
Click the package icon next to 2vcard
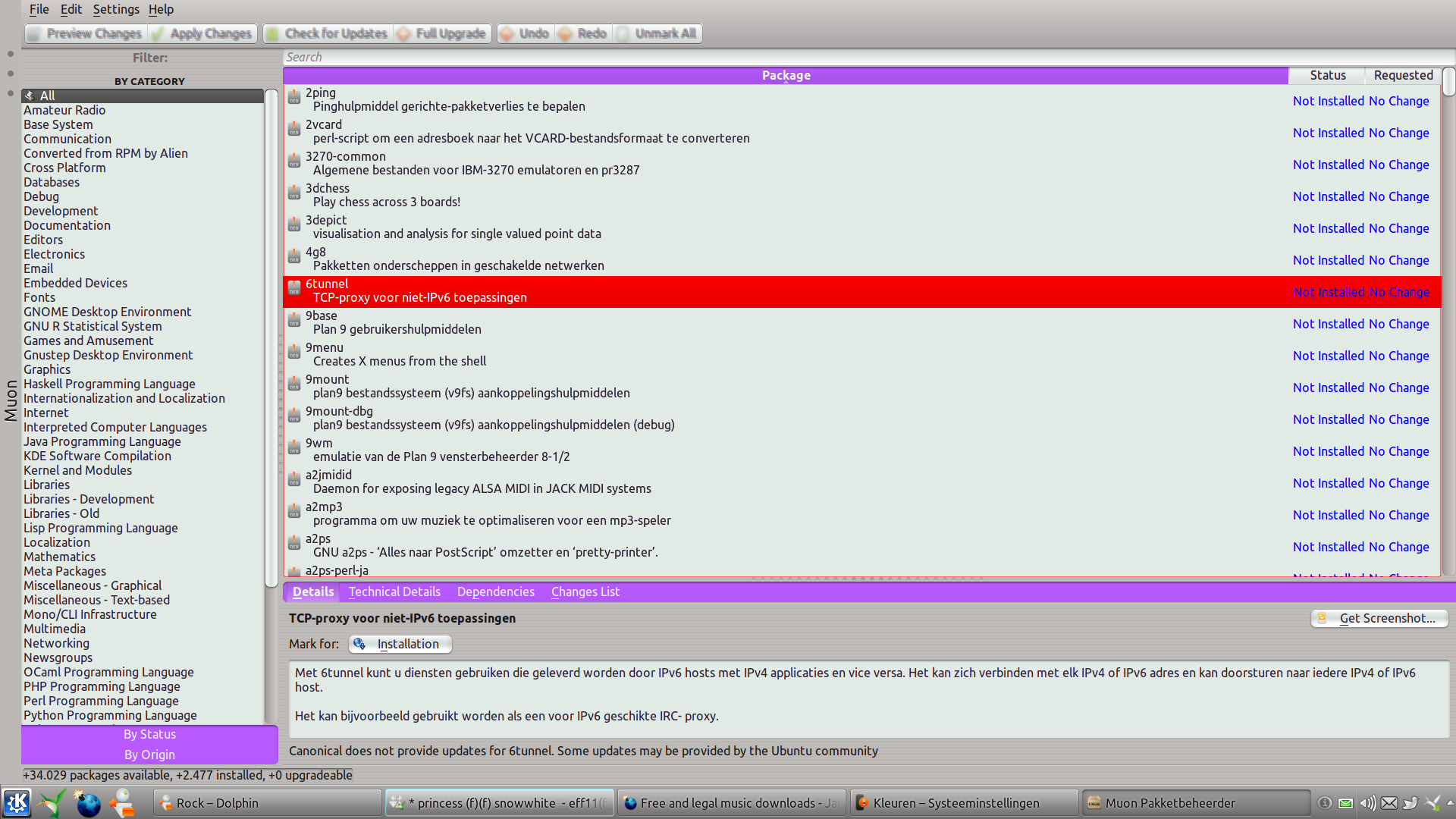tap(294, 129)
